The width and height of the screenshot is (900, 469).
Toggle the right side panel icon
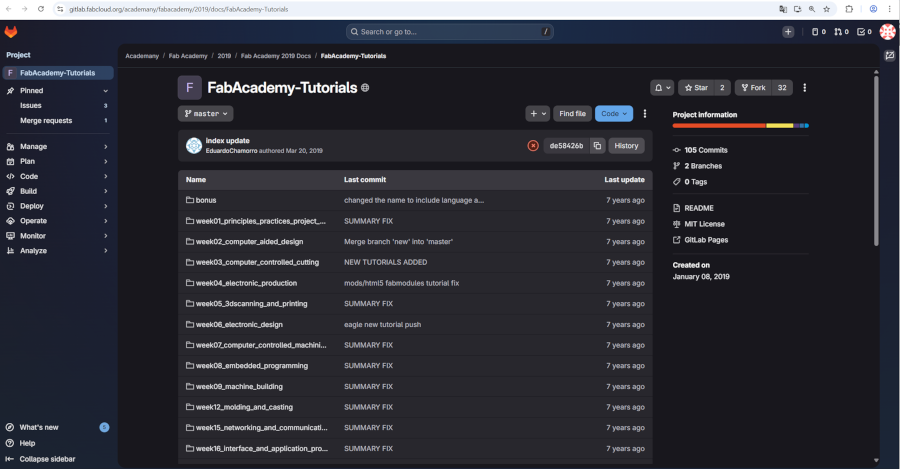click(x=890, y=56)
